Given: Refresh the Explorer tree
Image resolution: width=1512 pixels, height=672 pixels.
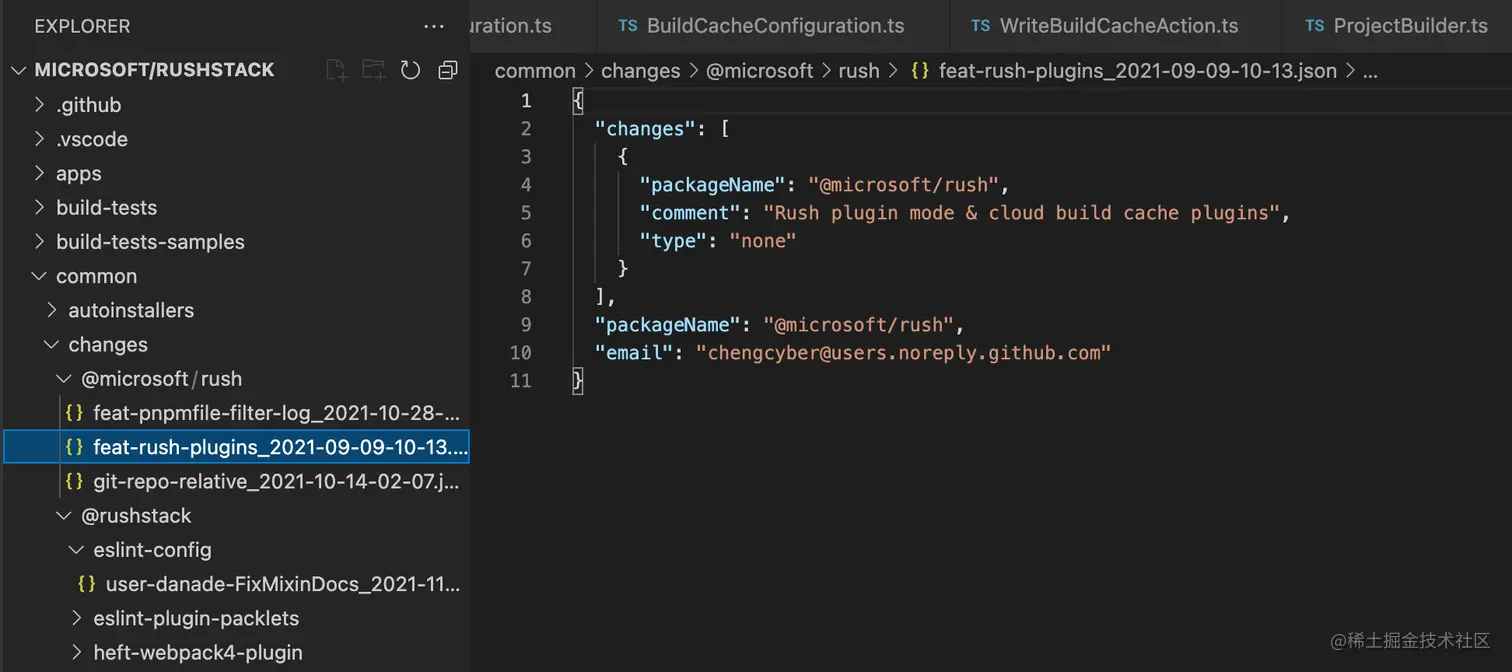Looking at the screenshot, I should tap(410, 70).
